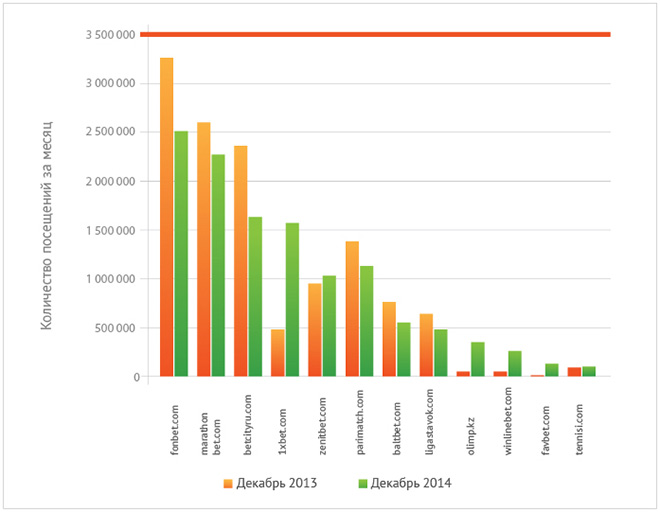Click the 2 500 000 axis value

click(x=111, y=132)
